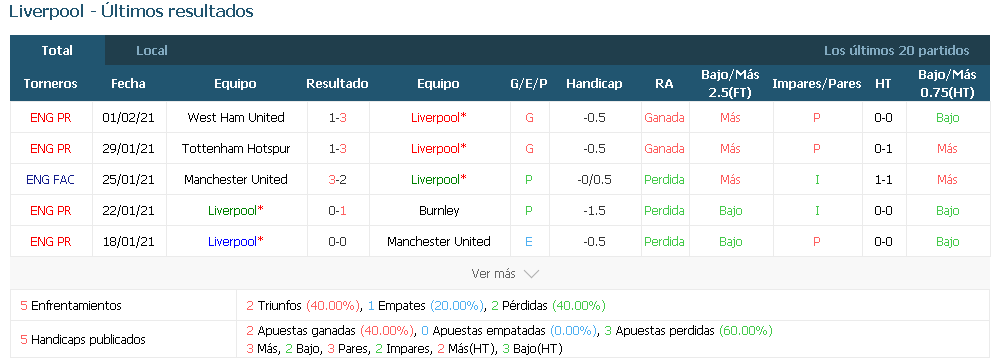Click the blue Liverpool* link in the 18/01/21 row
The height and width of the screenshot is (364, 998).
[x=235, y=242]
